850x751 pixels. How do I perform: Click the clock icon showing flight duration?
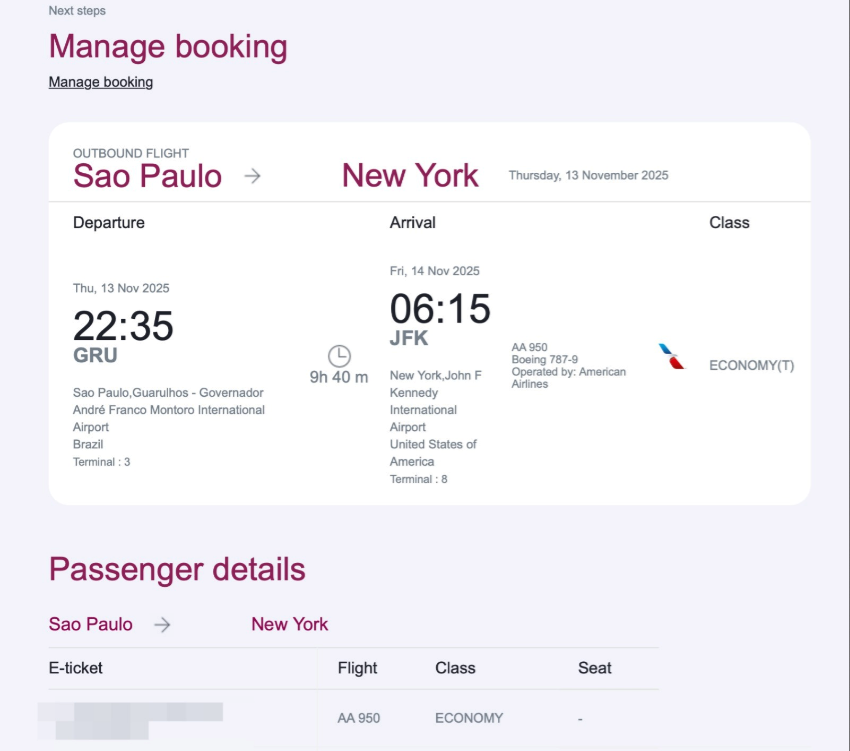coord(339,356)
